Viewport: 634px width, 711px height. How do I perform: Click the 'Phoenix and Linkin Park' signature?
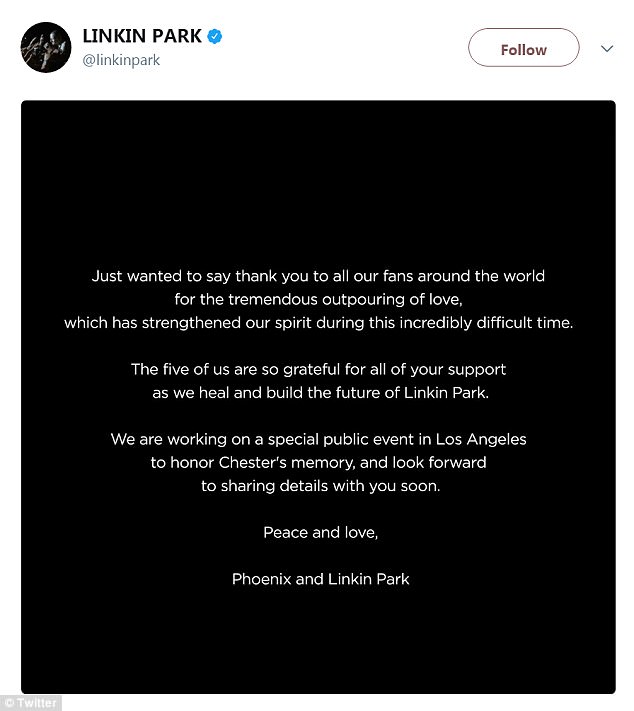[321, 579]
